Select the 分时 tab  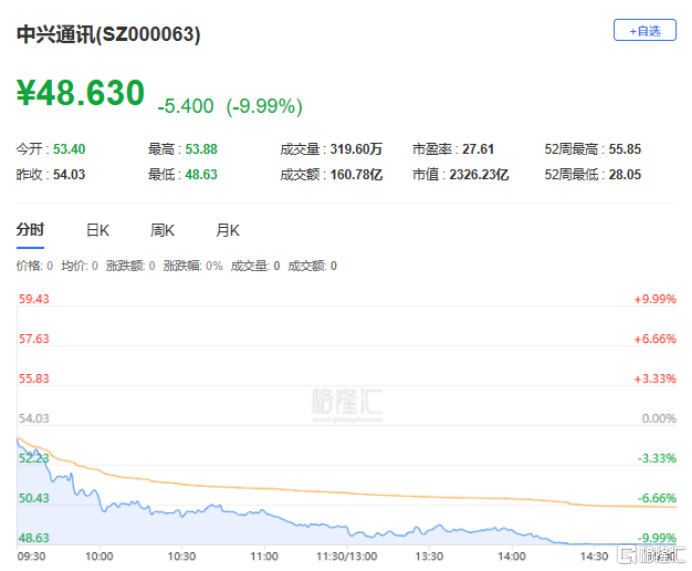[x=30, y=230]
